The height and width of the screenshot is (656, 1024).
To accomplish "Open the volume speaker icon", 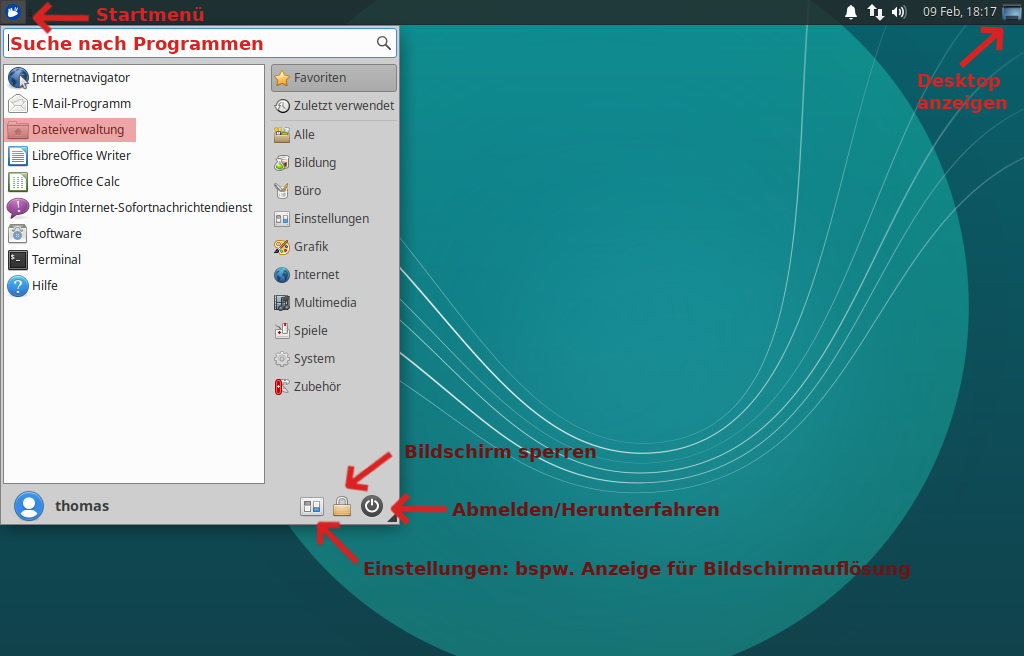I will tap(898, 12).
